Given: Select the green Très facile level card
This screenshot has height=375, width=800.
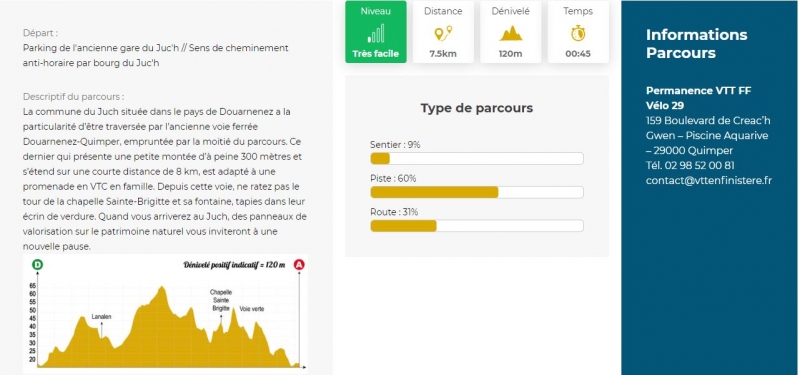Looking at the screenshot, I should pos(376,32).
